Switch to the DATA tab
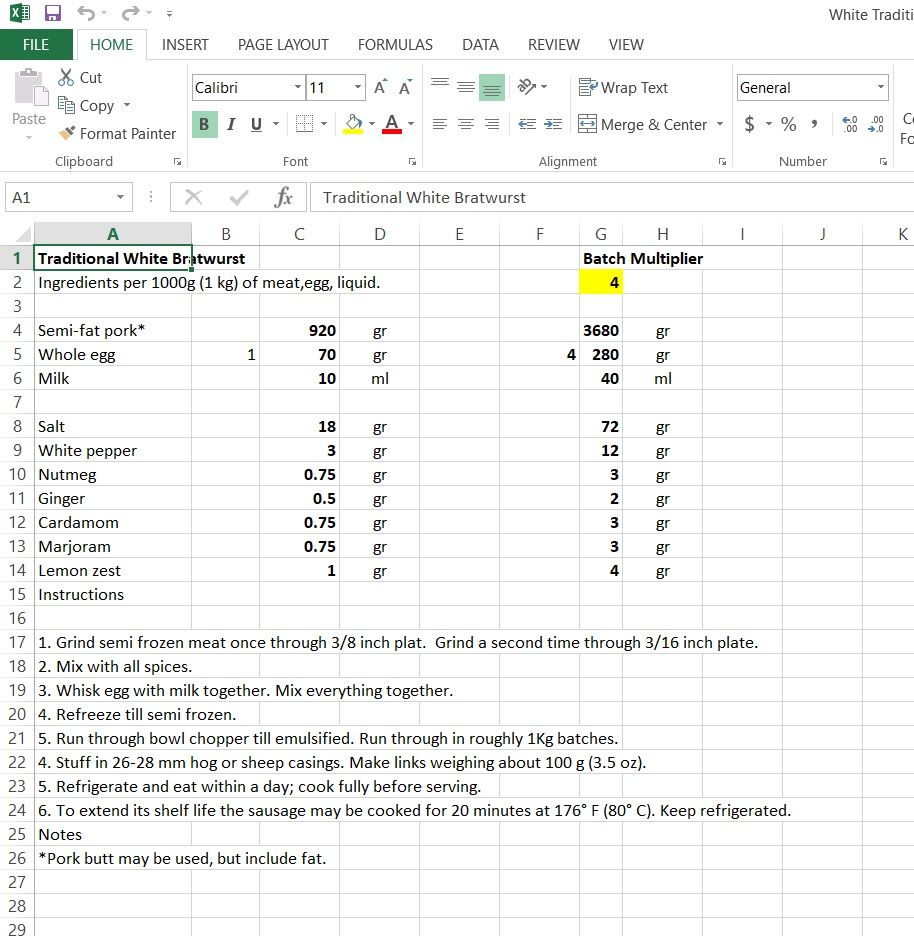914x936 pixels. point(480,45)
